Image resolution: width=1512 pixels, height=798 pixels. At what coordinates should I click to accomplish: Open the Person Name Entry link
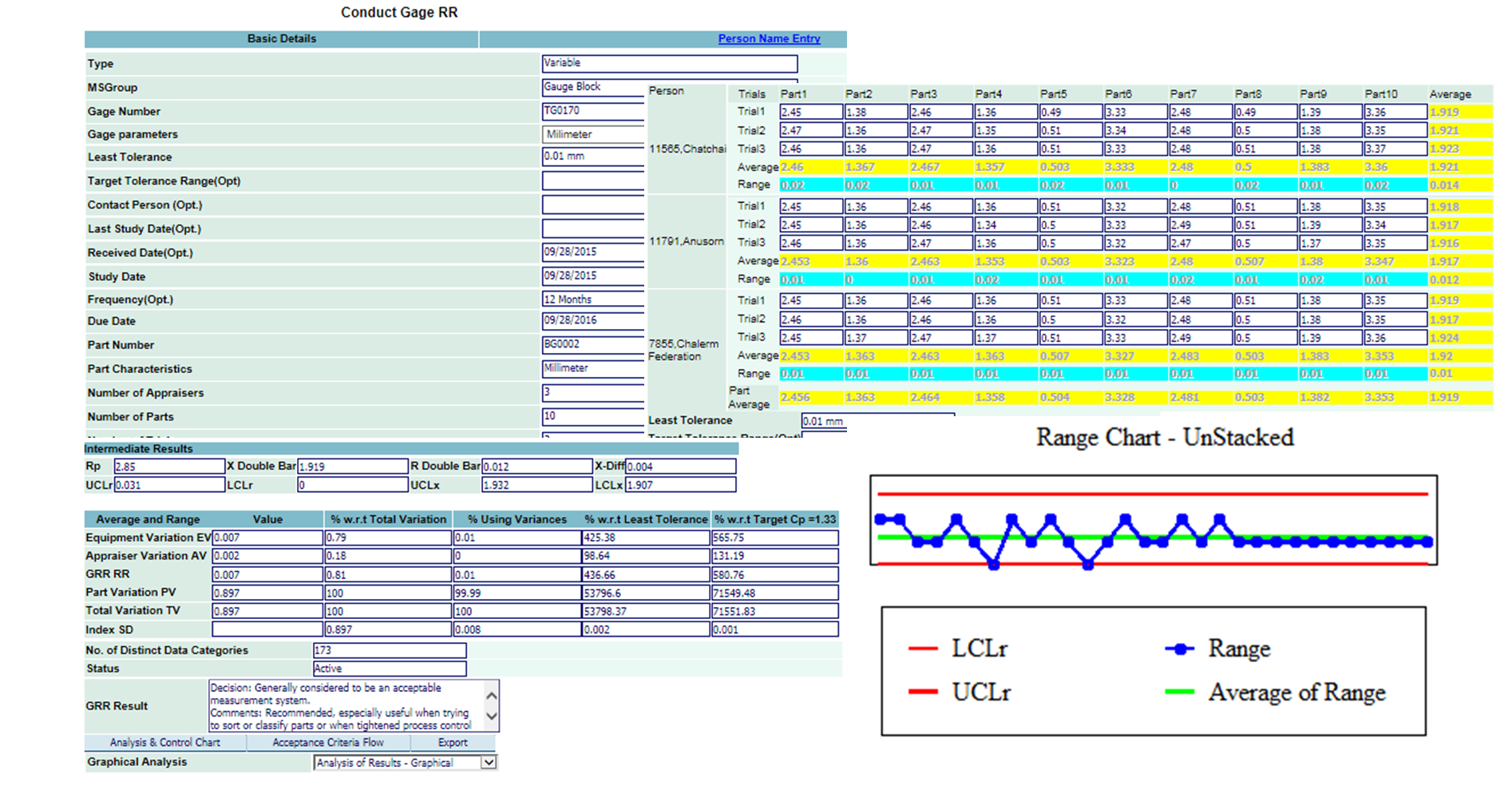(768, 38)
